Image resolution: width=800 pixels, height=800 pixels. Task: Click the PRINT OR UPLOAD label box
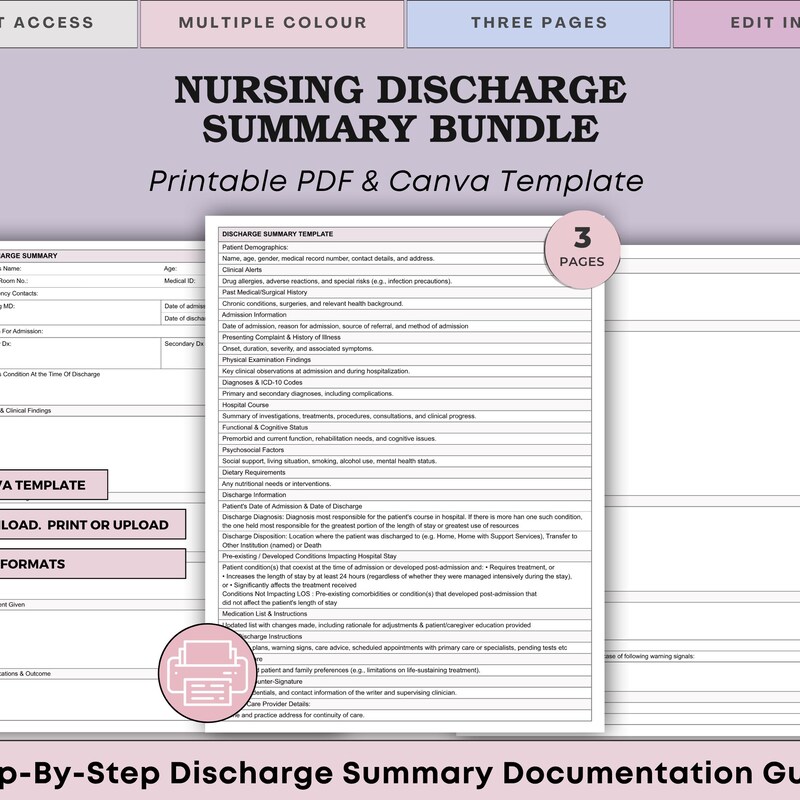pos(92,524)
